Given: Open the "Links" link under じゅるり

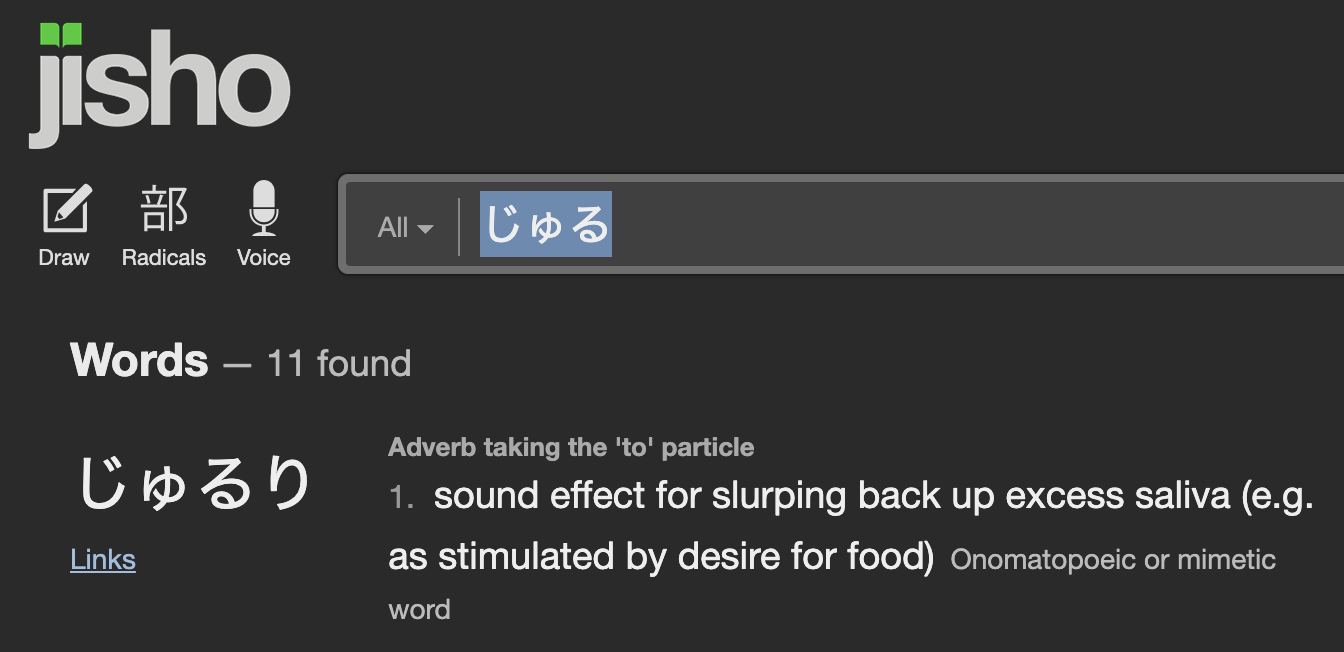Looking at the screenshot, I should tap(103, 559).
